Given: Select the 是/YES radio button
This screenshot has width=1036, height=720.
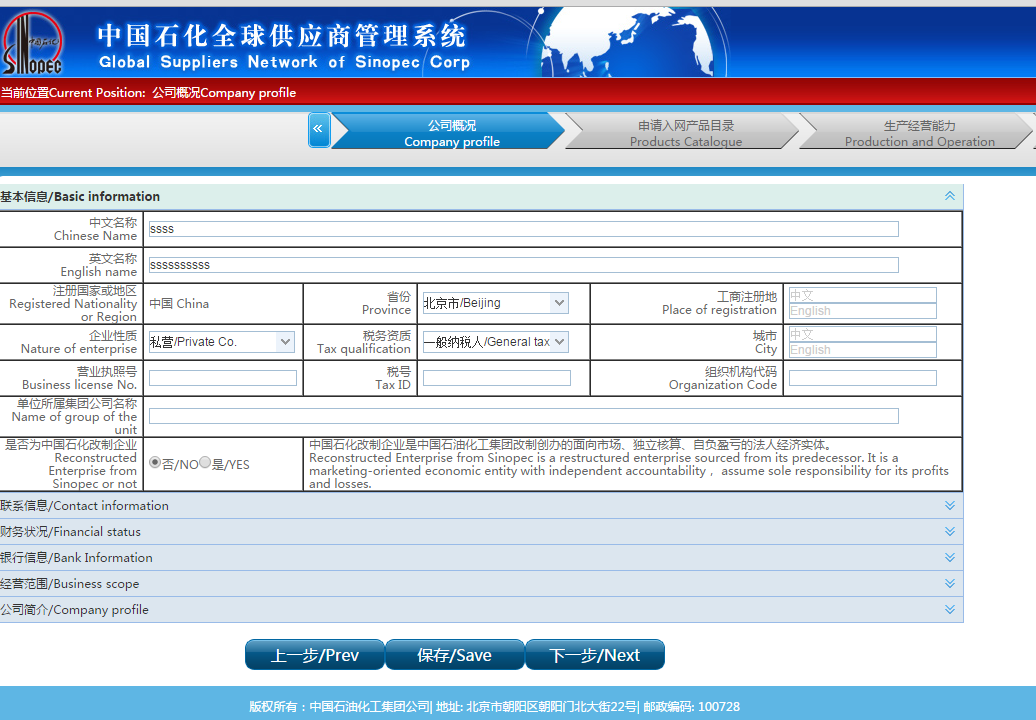Looking at the screenshot, I should coord(205,462).
